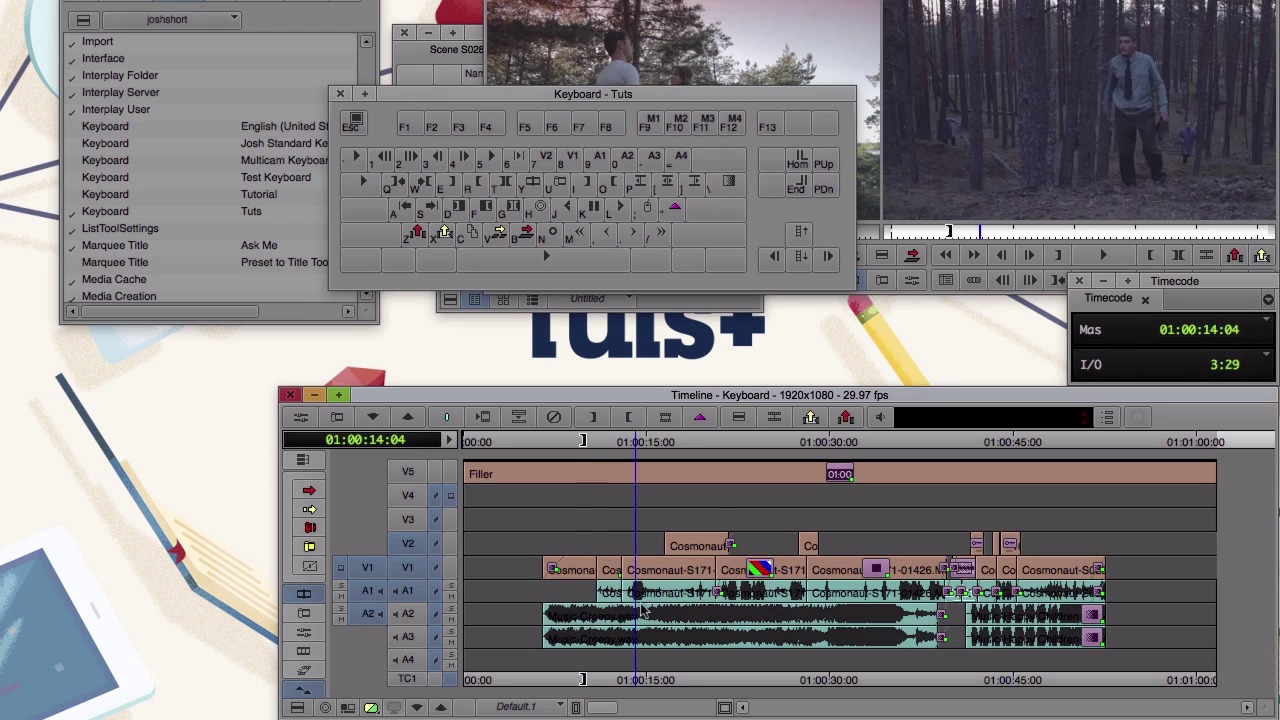
Task: Click the yellow Extract icon in timeline toolbar
Action: tap(811, 417)
